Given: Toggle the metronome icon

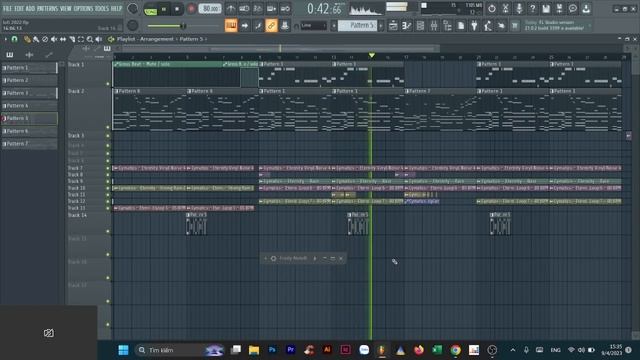Looking at the screenshot, I should (231, 9).
